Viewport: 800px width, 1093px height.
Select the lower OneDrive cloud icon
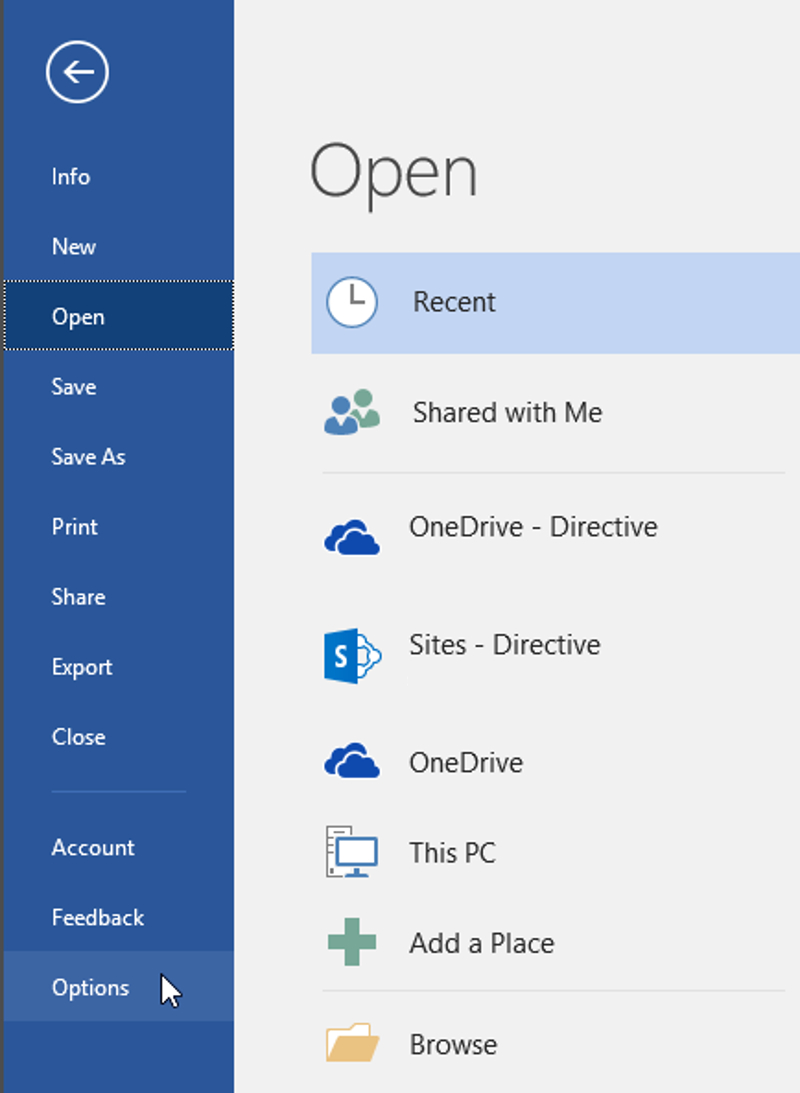point(351,761)
